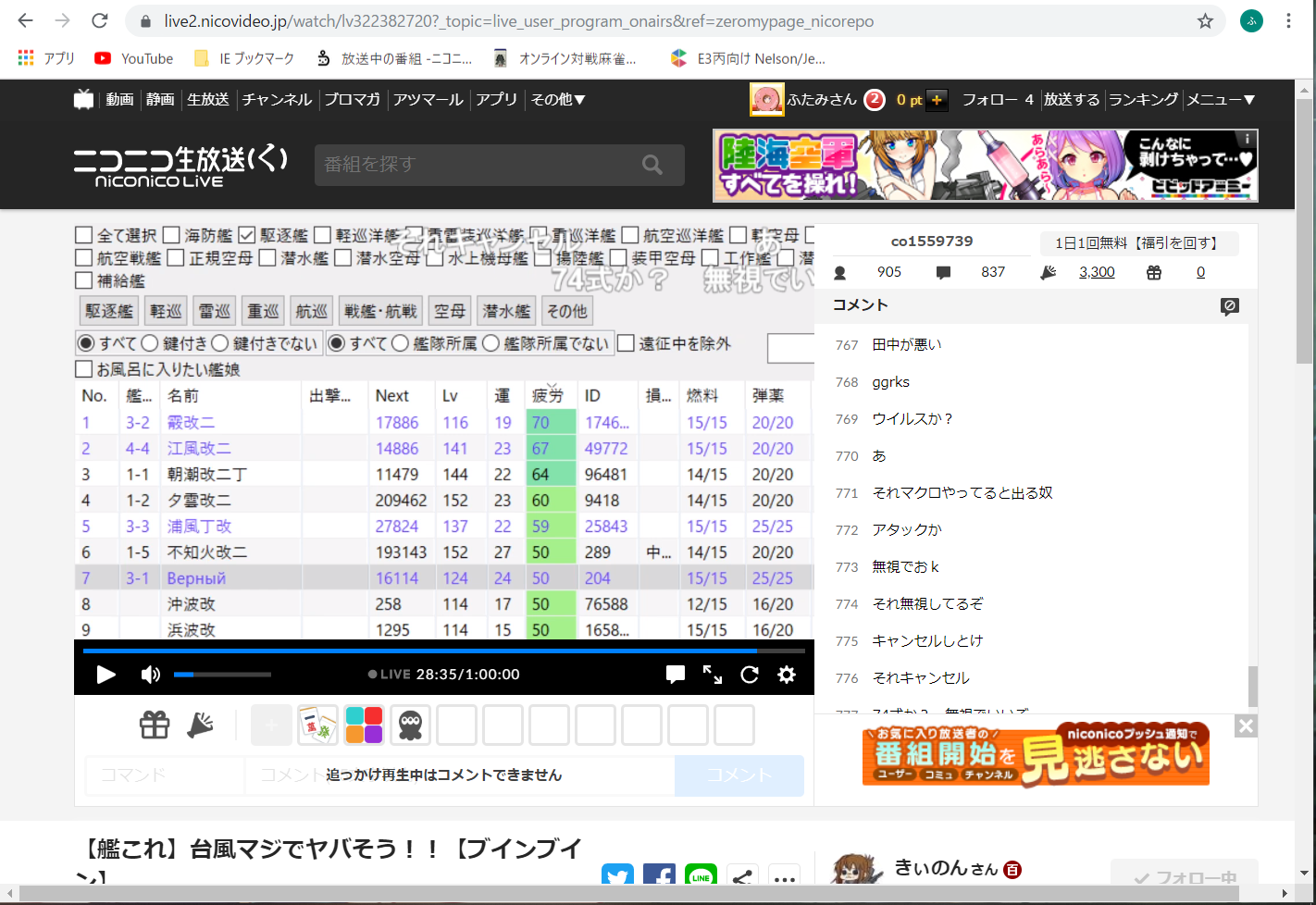This screenshot has width=1316, height=905.
Task: Select the skull ghost item icon
Action: coord(410,725)
